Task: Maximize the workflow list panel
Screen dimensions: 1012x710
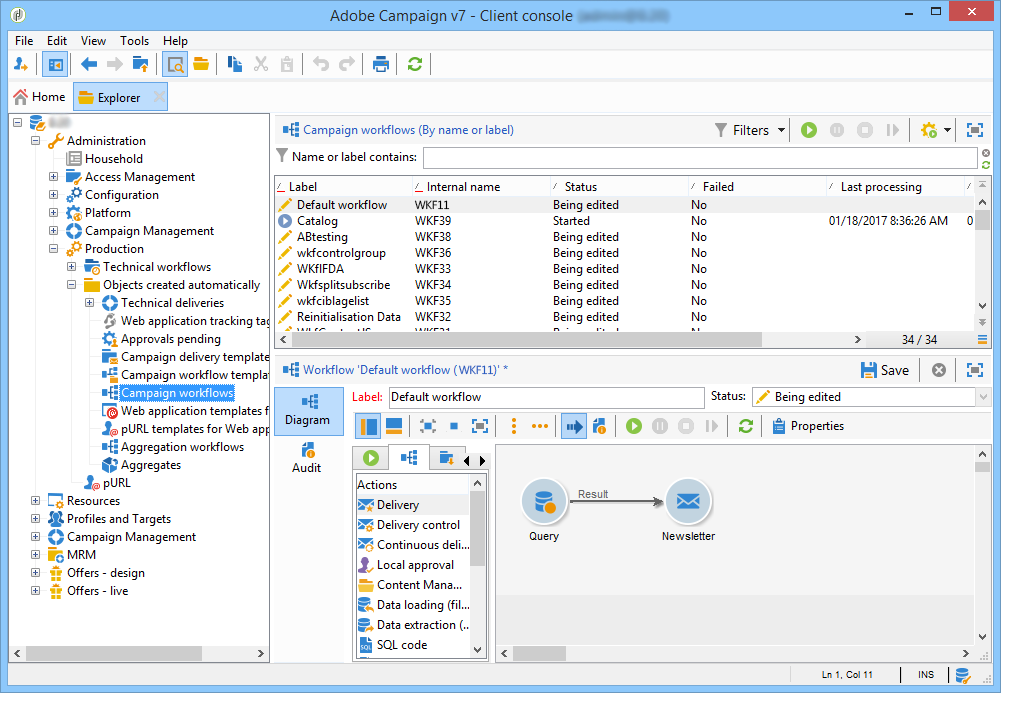Action: pos(975,130)
